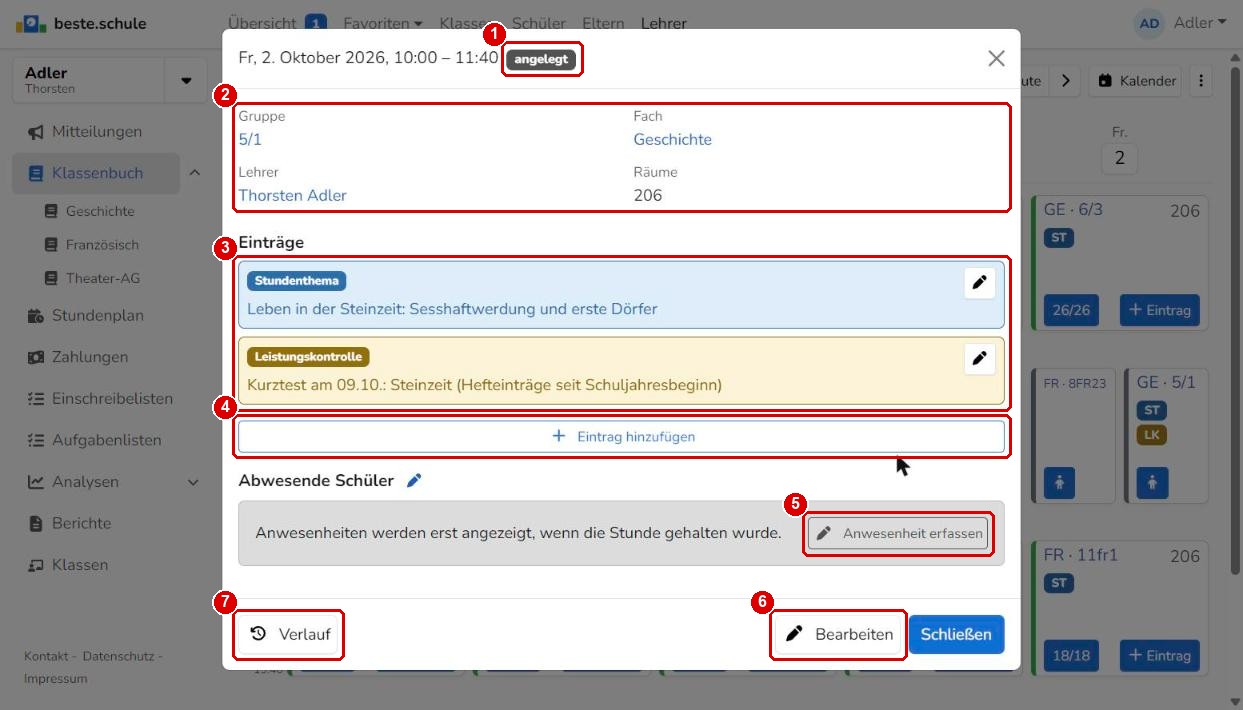Open Aufgabenlisten in sidebar
1243x710 pixels.
[106, 440]
